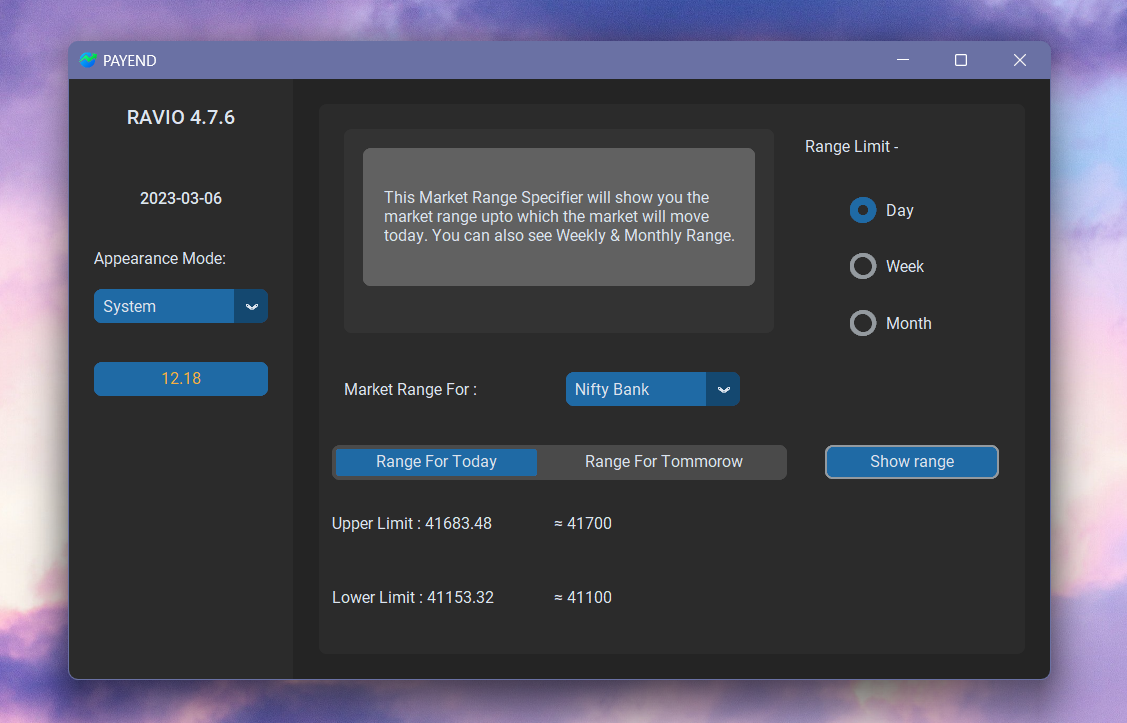Click the 2023-03-06 date label
The width and height of the screenshot is (1127, 723).
[181, 198]
